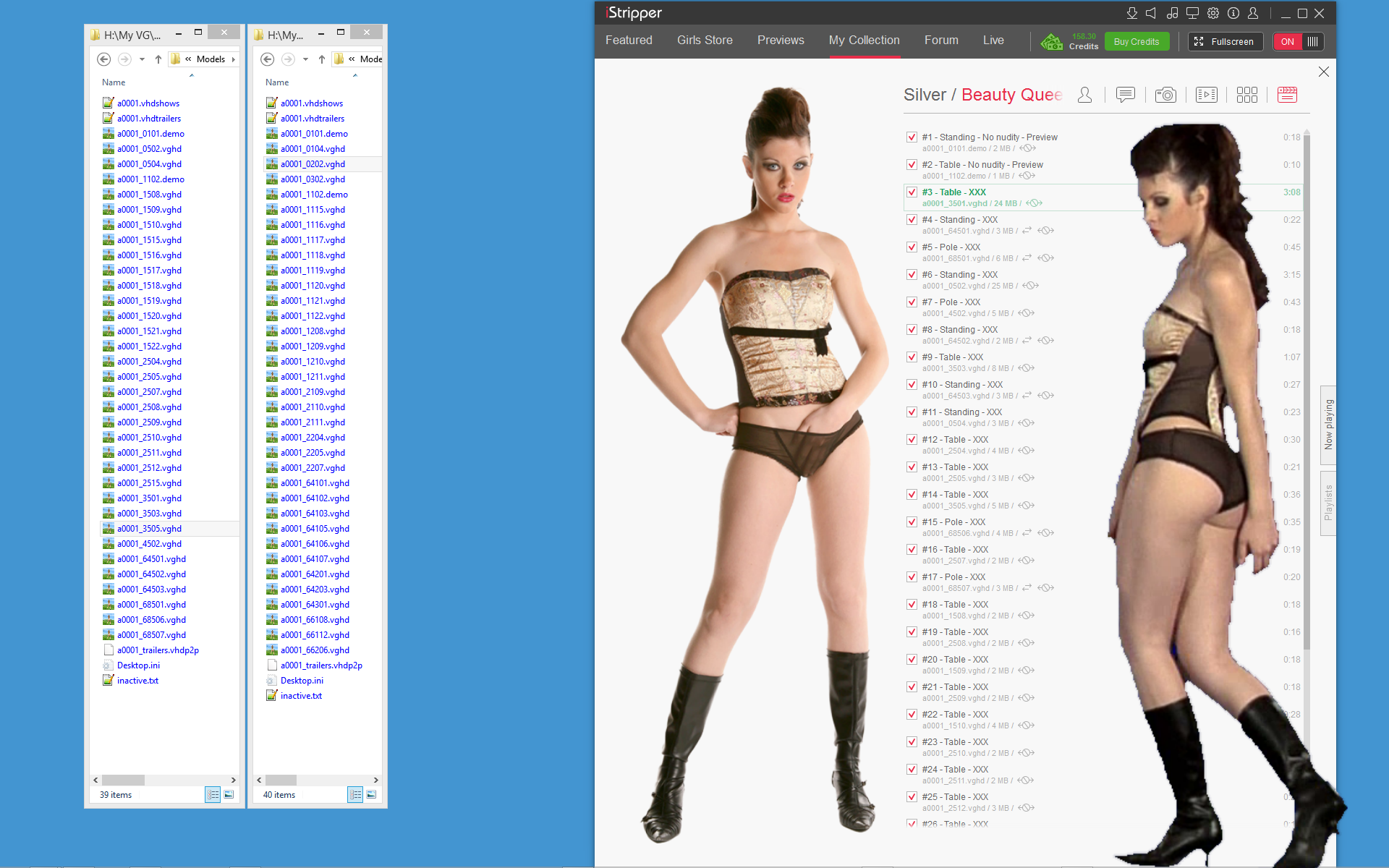Open recent locations dropdown in left Explorer window
This screenshot has width=1389, height=868.
pos(143,59)
